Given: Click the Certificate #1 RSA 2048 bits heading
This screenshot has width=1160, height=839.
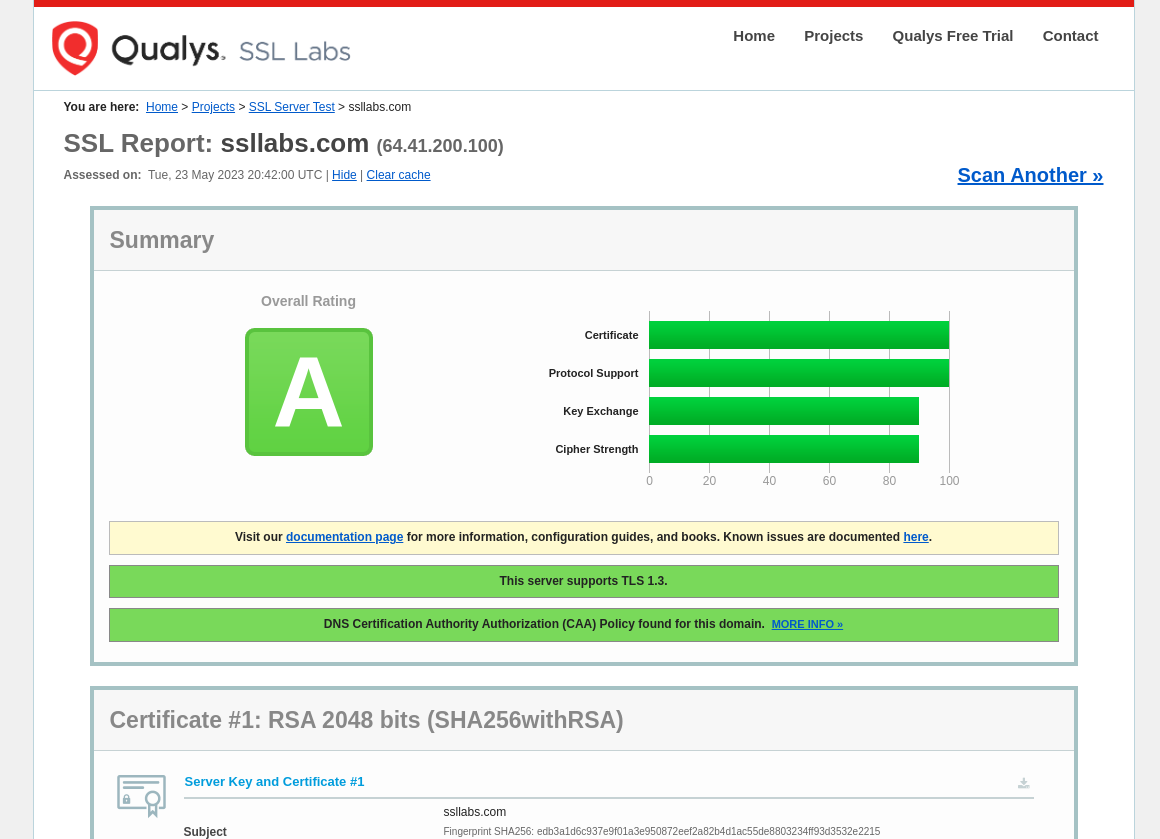Looking at the screenshot, I should (x=366, y=720).
